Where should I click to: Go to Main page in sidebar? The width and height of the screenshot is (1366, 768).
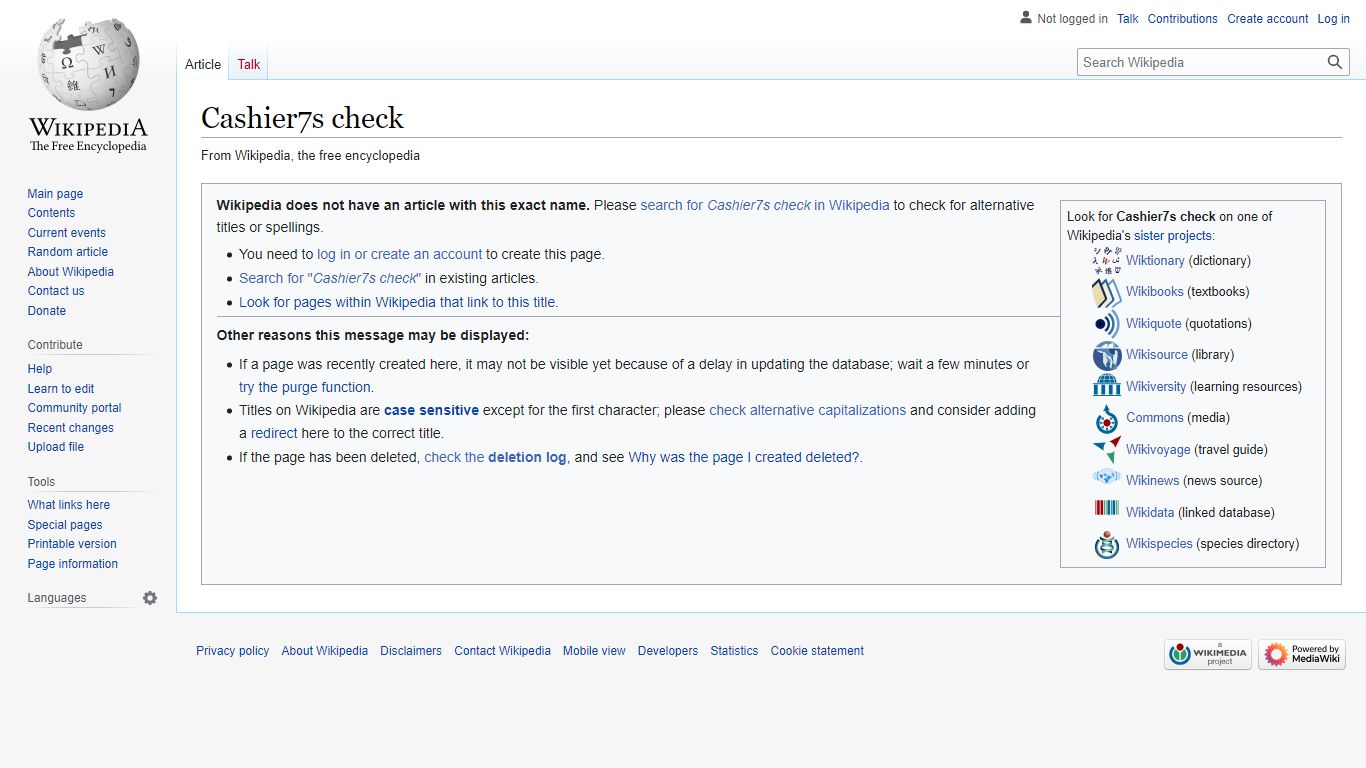click(x=55, y=194)
